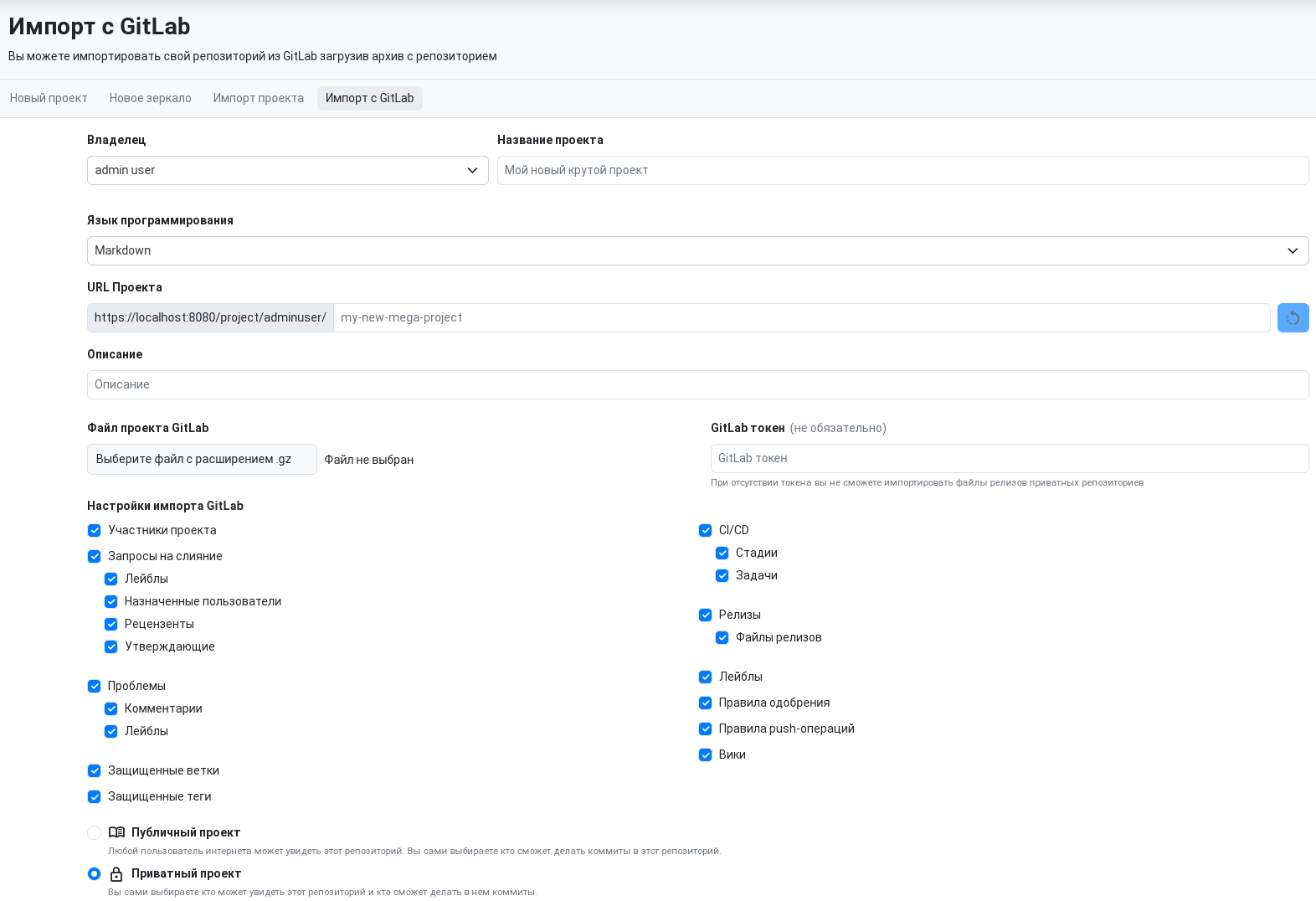Toggle the Защищенные ветки checkbox
The width and height of the screenshot is (1316, 901).
coord(95,770)
